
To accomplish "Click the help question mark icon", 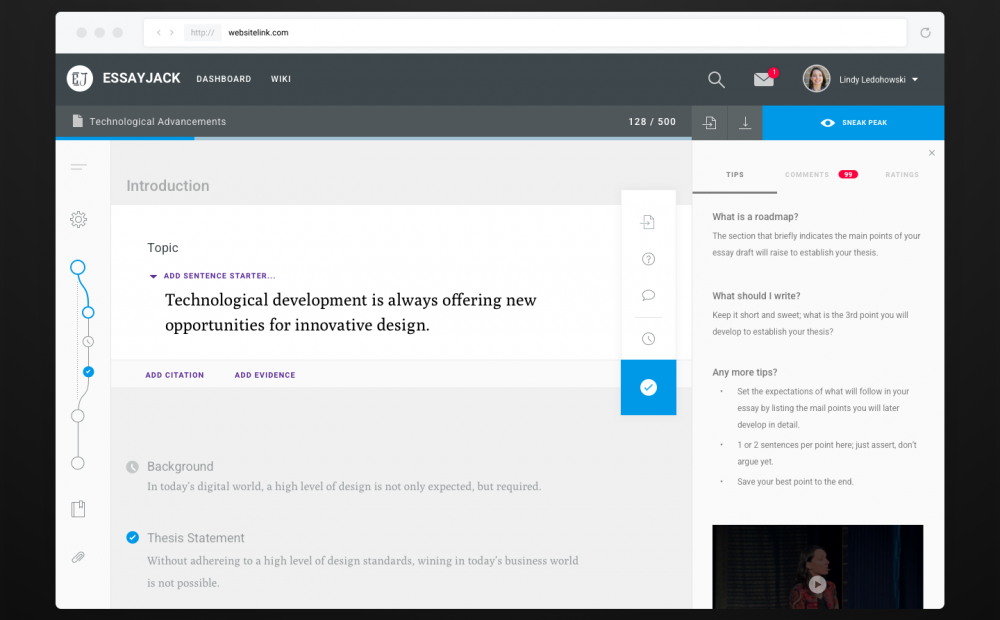I will 648,259.
